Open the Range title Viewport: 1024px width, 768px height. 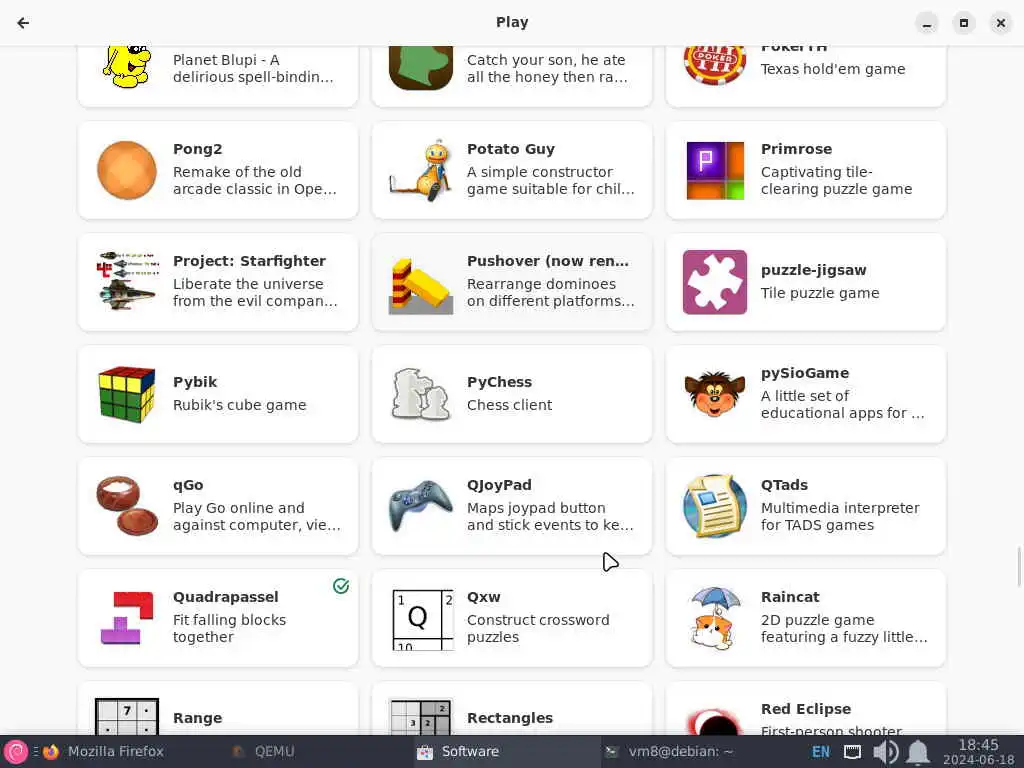pos(197,718)
